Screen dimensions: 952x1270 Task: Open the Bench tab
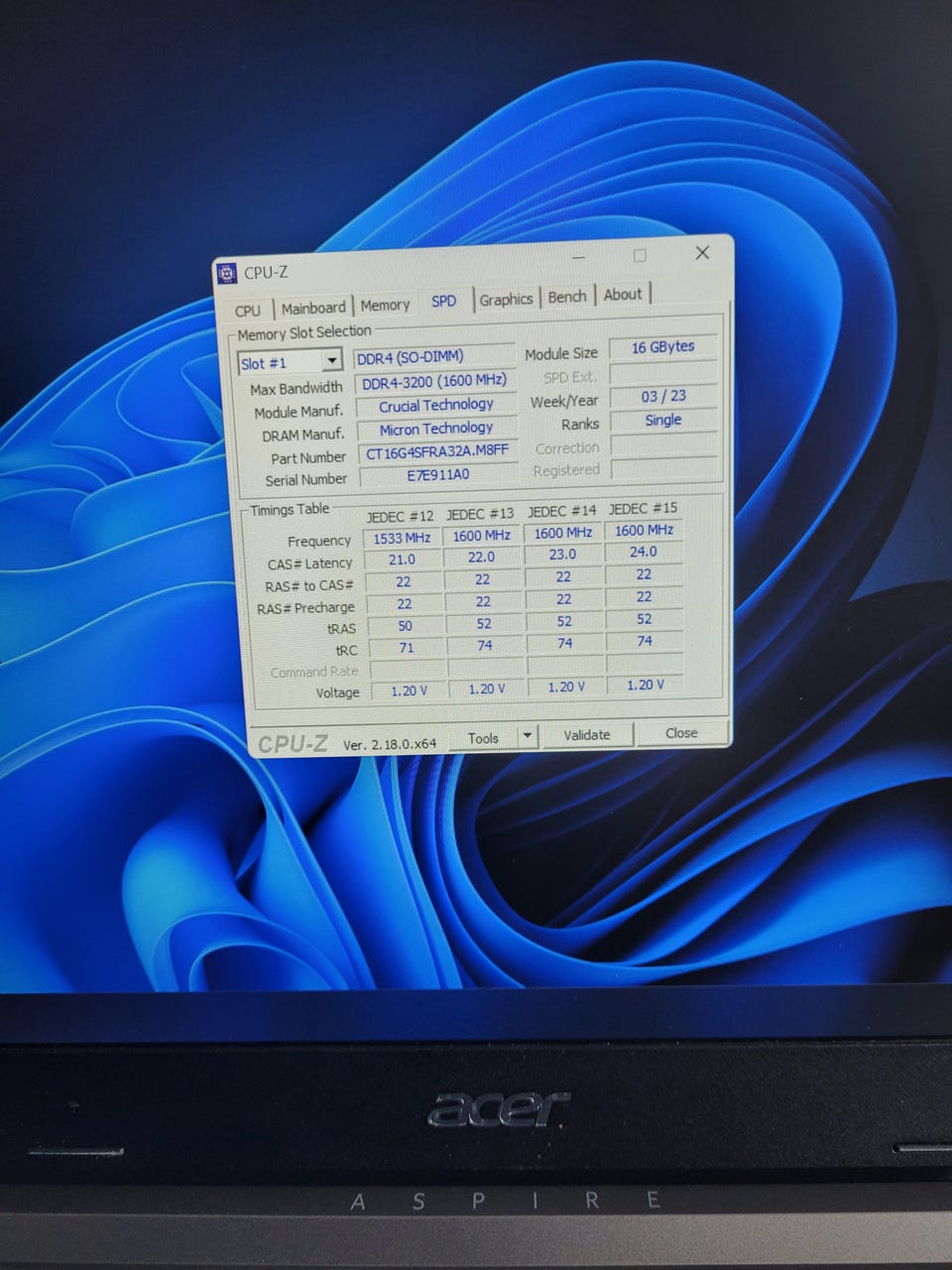pyautogui.click(x=567, y=297)
